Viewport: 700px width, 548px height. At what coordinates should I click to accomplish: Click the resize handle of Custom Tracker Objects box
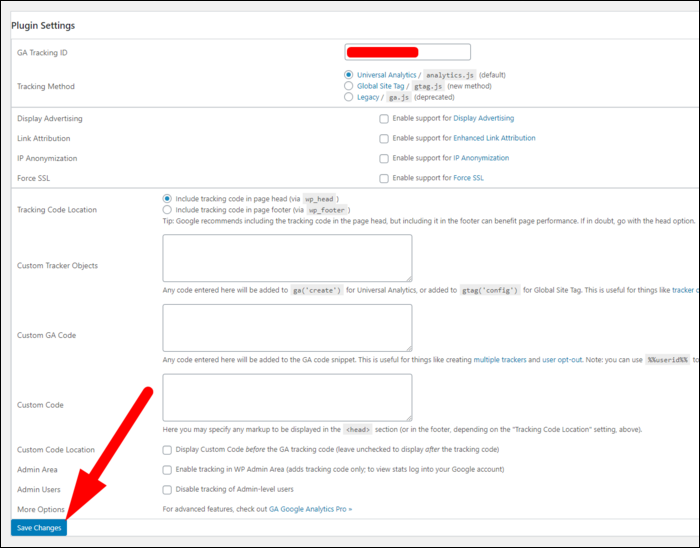coord(409,278)
